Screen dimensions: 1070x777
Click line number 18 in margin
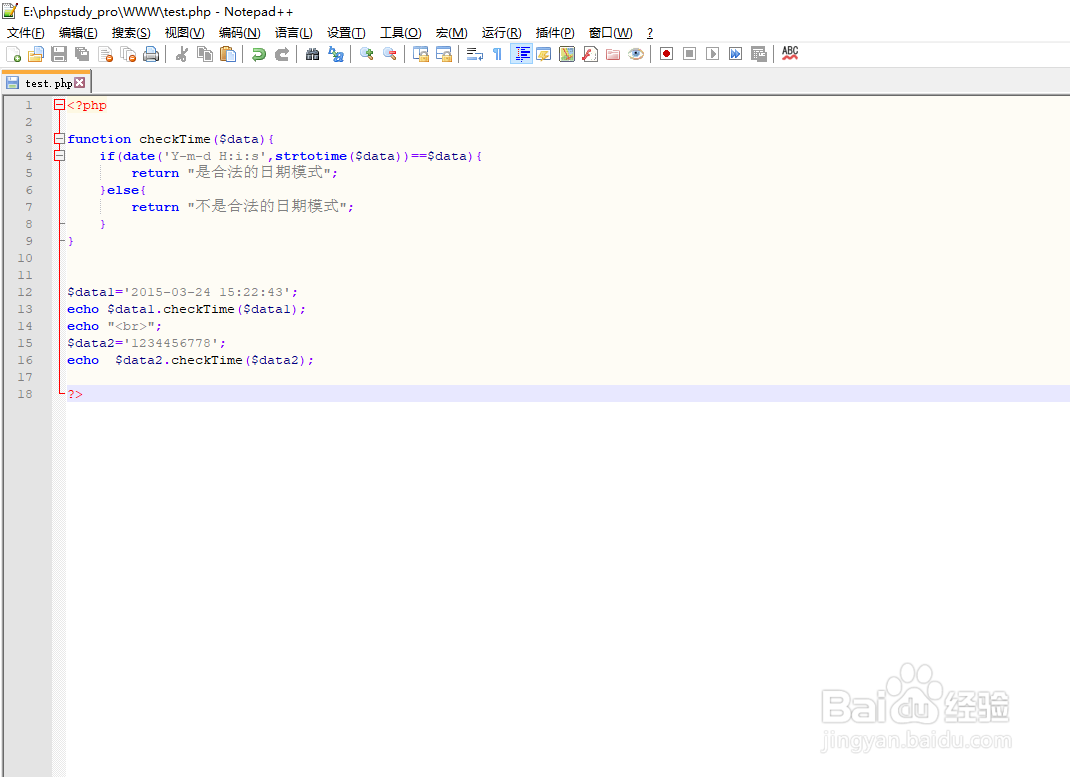point(25,394)
